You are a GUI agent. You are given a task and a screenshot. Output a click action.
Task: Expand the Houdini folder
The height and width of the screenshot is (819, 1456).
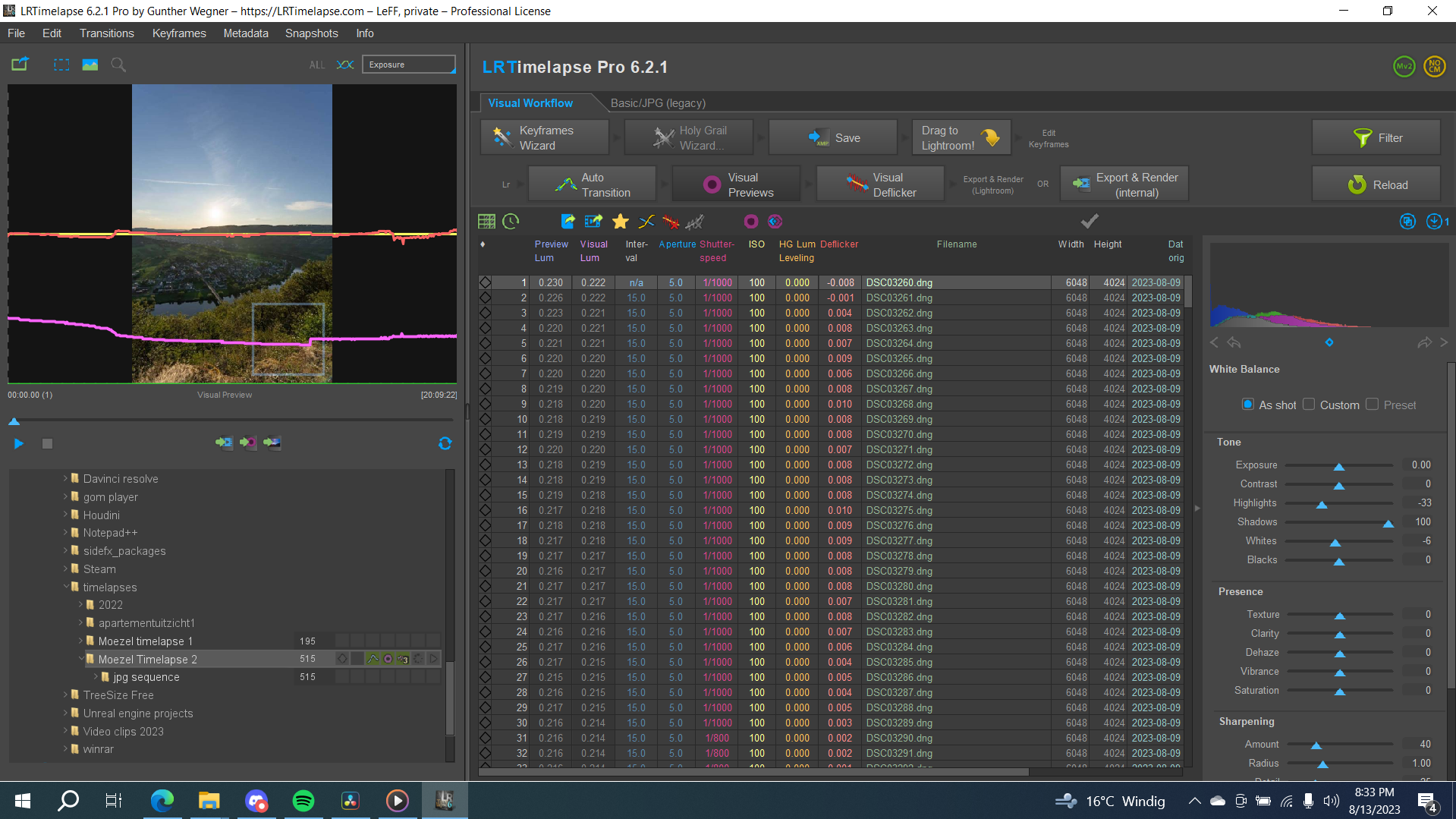click(65, 515)
